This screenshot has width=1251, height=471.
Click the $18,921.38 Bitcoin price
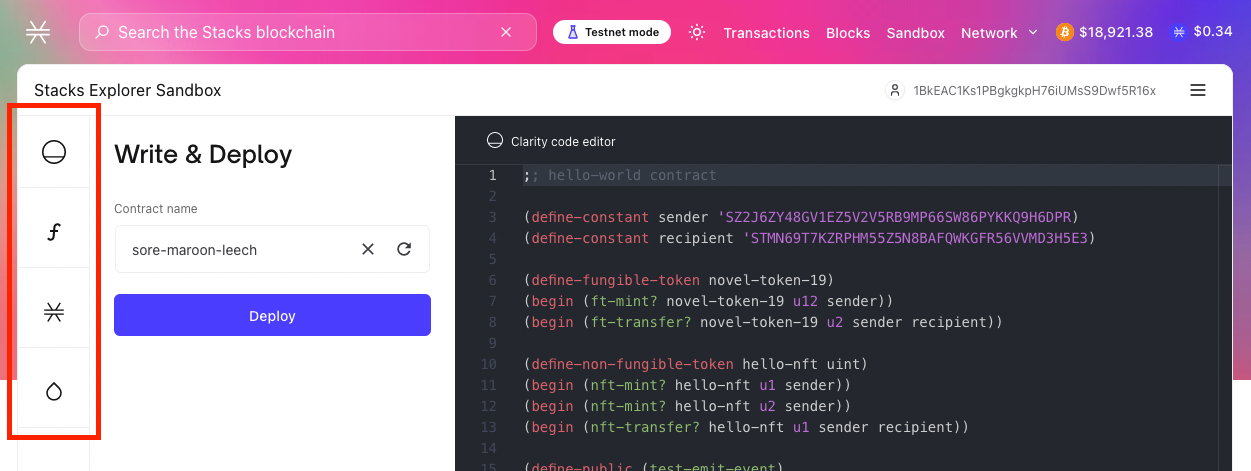point(1117,32)
